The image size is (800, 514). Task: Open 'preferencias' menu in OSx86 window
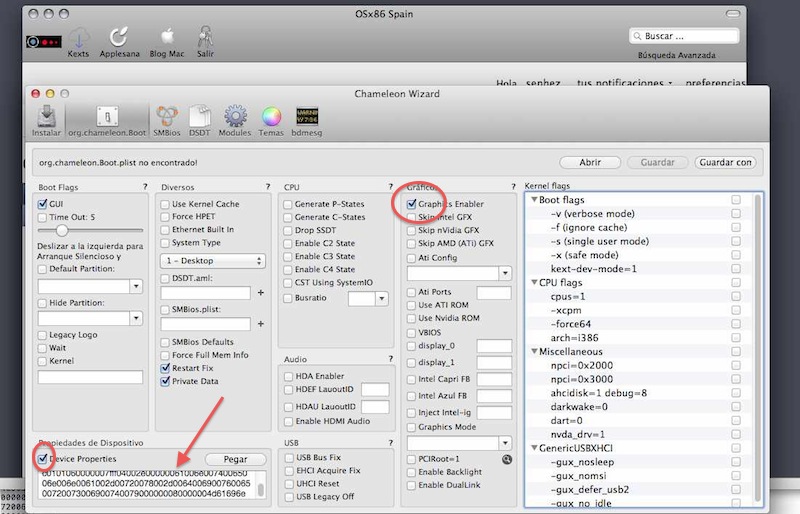click(715, 82)
